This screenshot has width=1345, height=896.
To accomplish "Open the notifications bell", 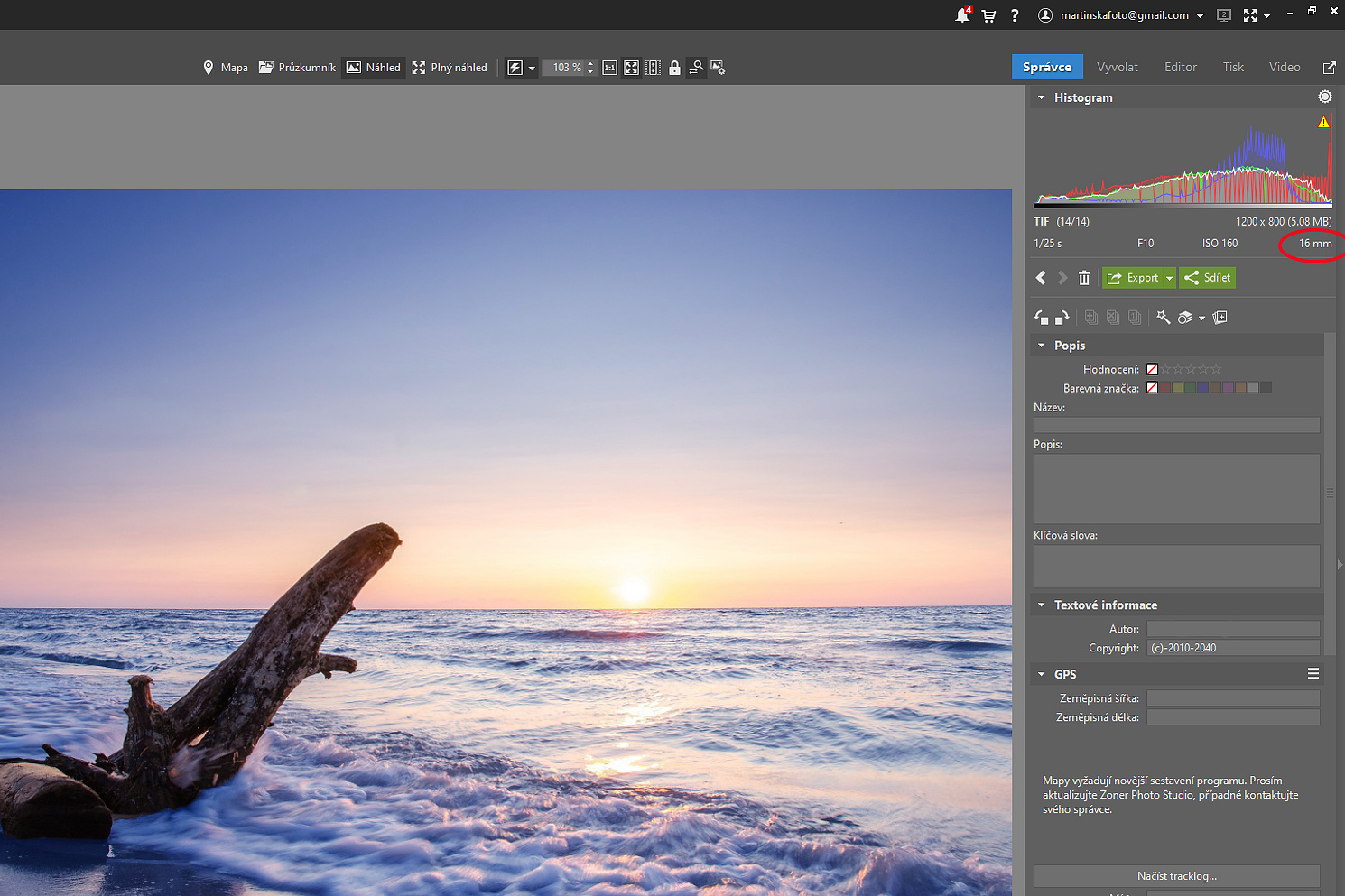I will (x=962, y=15).
